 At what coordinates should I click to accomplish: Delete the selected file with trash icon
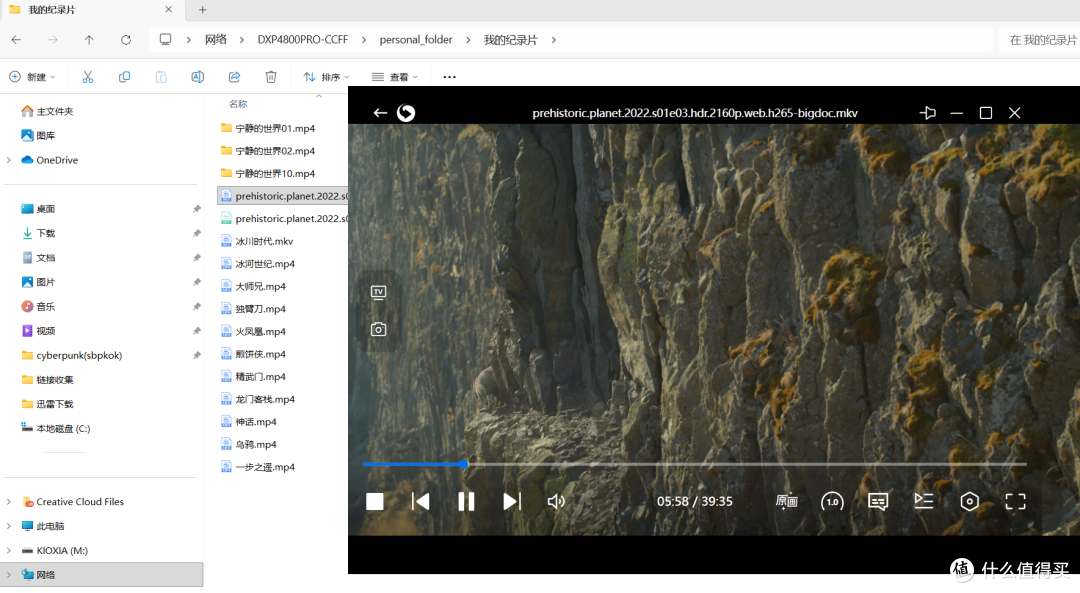(271, 77)
